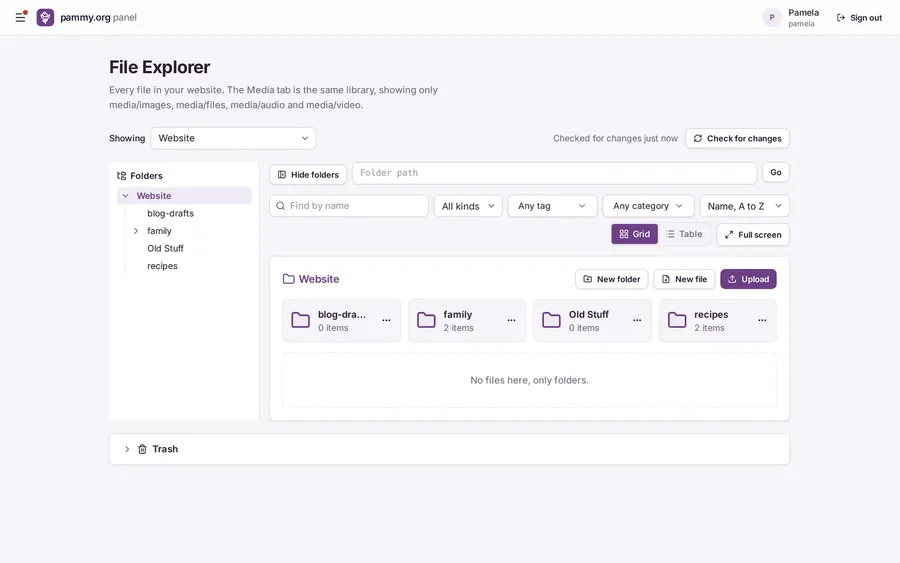
Task: Focus the Folder path input
Action: pyautogui.click(x=554, y=173)
